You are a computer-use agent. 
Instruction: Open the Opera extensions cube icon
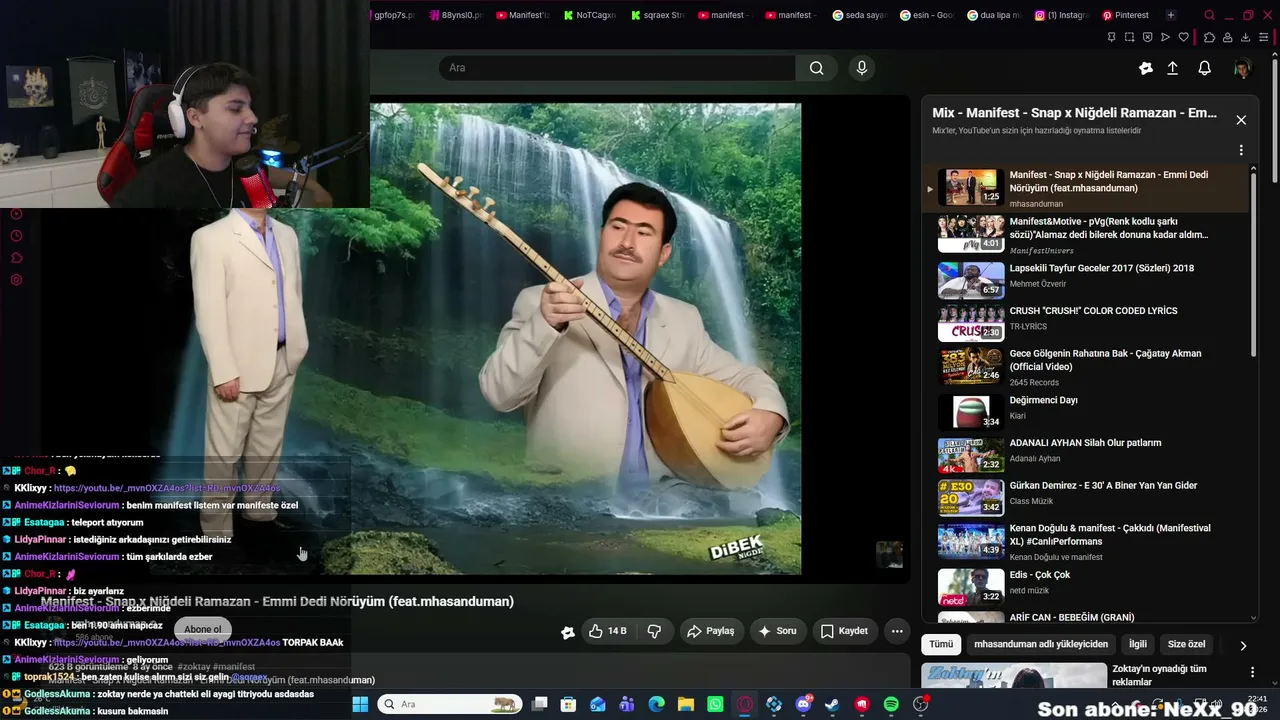click(x=1209, y=37)
